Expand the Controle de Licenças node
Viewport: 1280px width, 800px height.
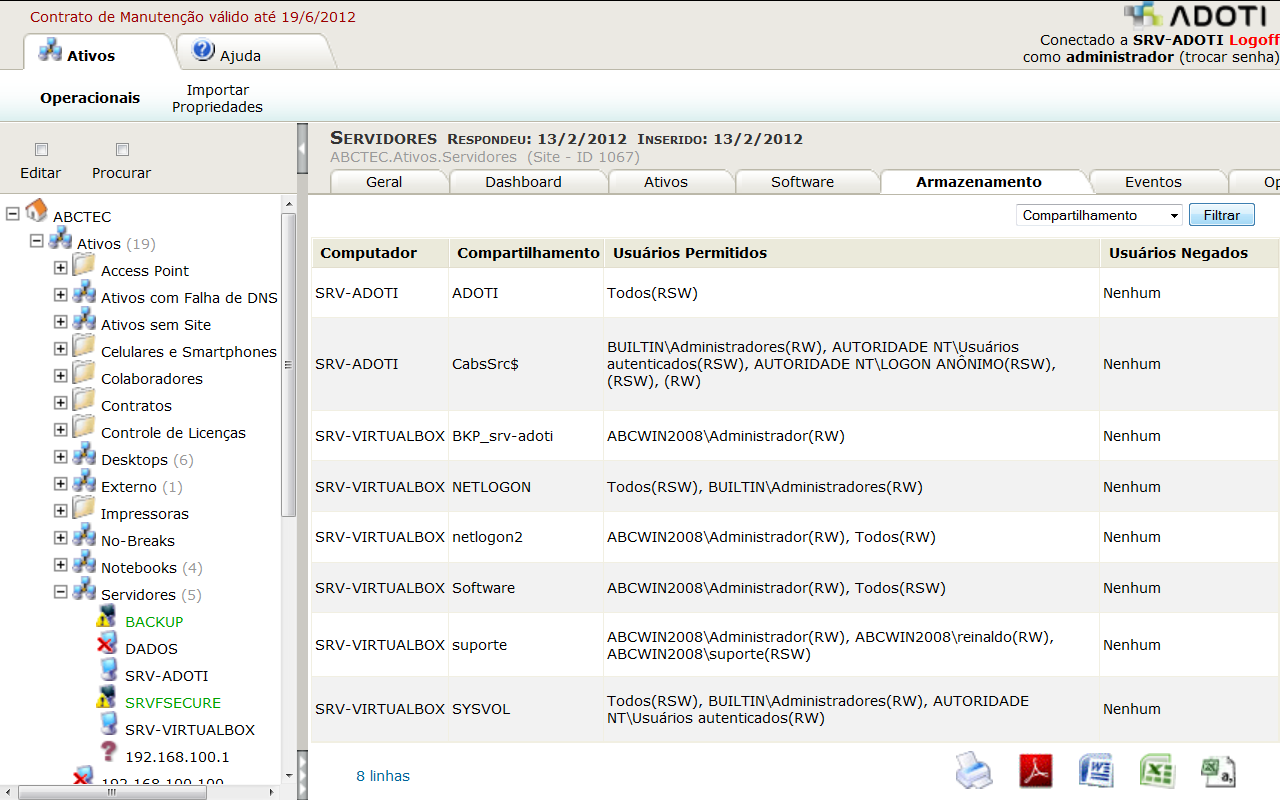[61, 430]
